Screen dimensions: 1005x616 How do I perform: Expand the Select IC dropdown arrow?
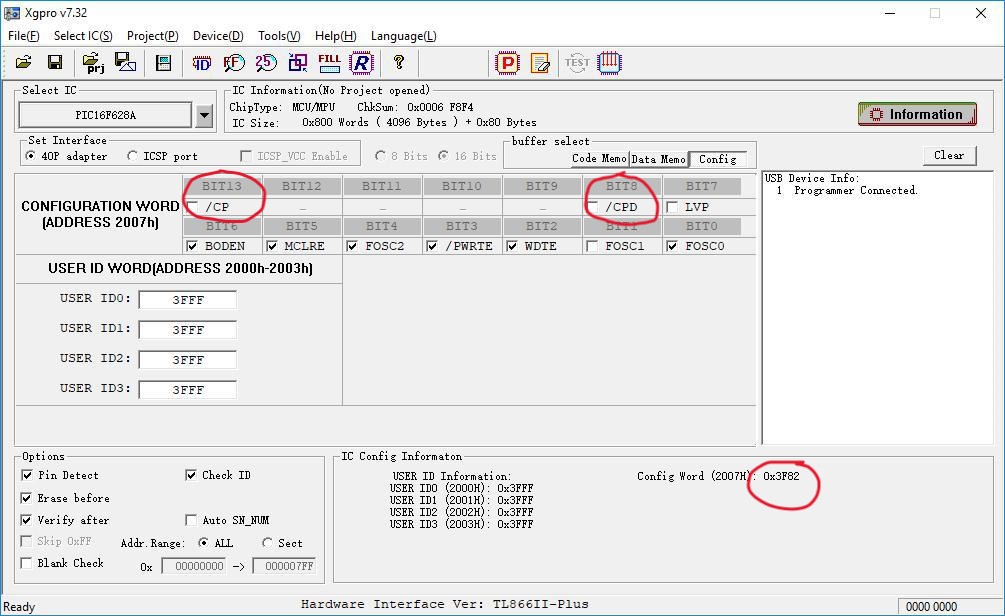point(204,115)
